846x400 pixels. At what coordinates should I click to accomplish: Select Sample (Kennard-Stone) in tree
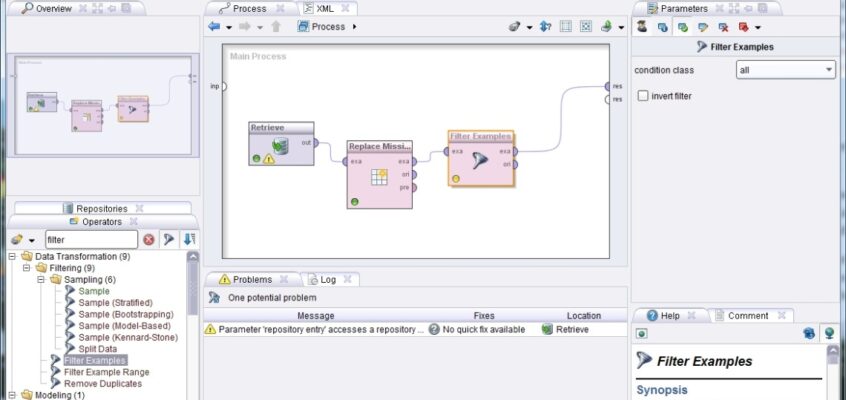128,337
